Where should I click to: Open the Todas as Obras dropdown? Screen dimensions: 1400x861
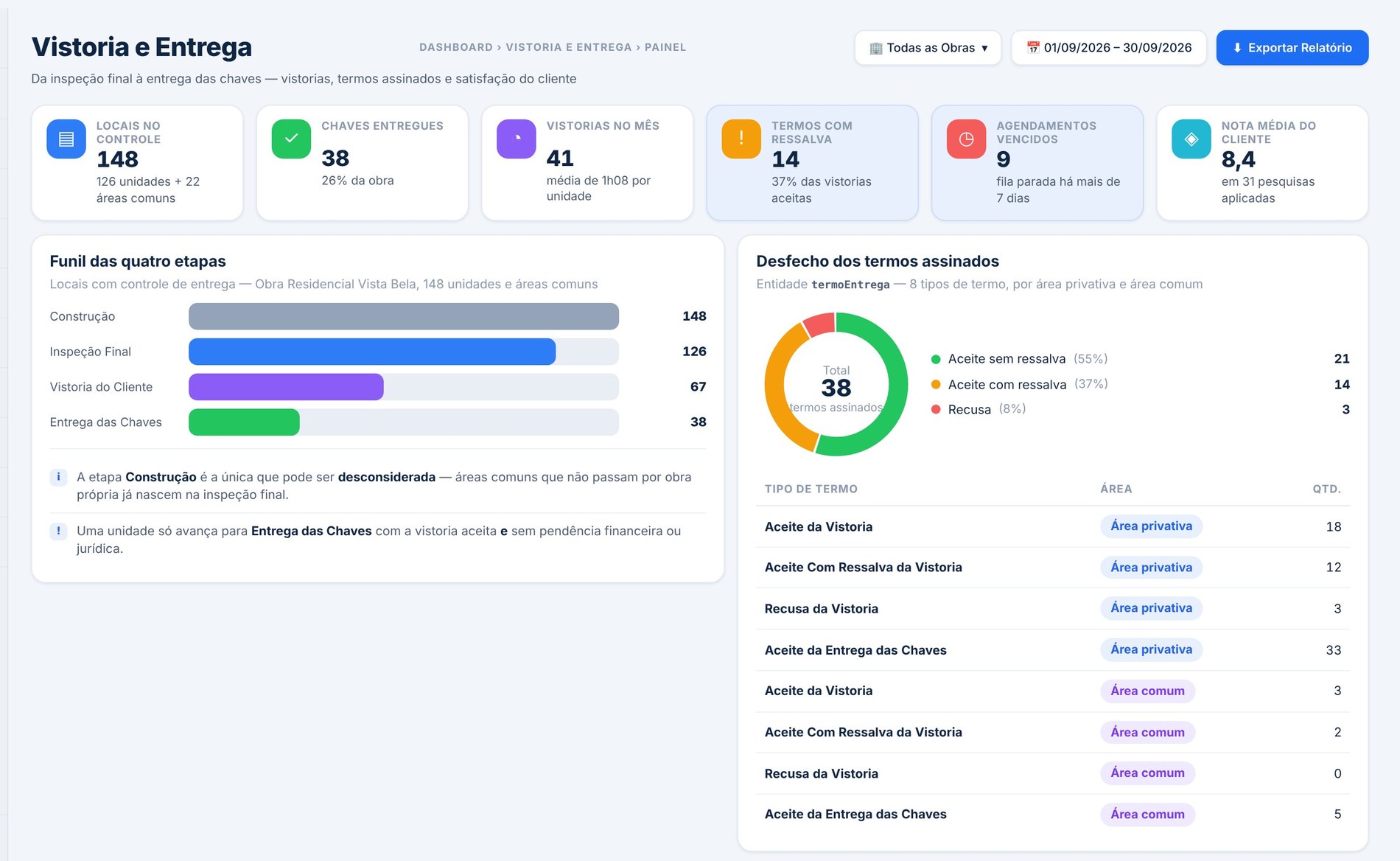tap(928, 48)
